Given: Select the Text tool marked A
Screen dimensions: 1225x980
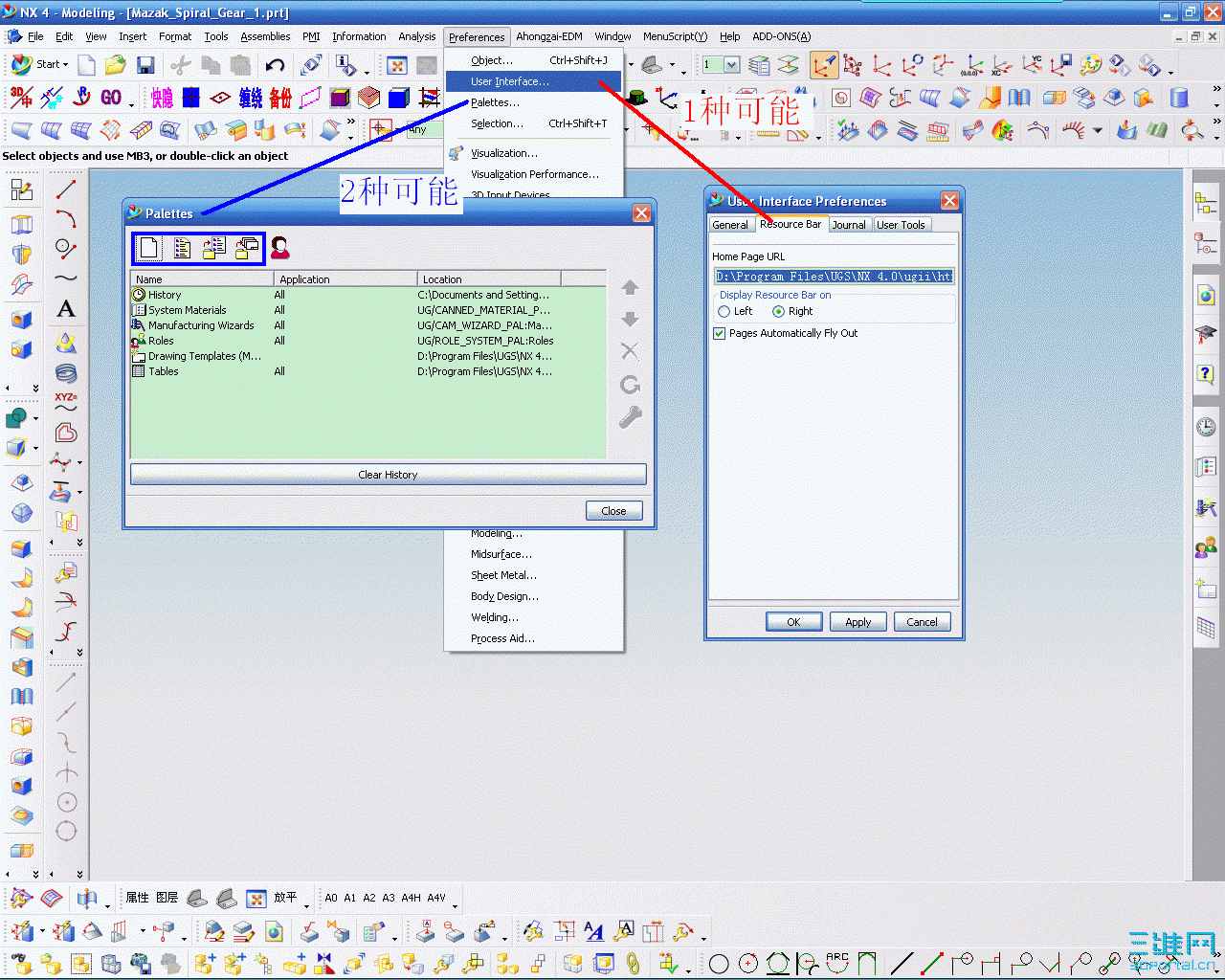Looking at the screenshot, I should 65,308.
